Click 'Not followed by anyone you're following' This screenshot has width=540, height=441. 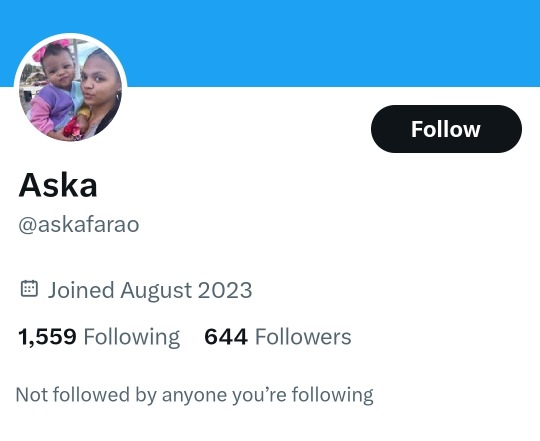195,395
